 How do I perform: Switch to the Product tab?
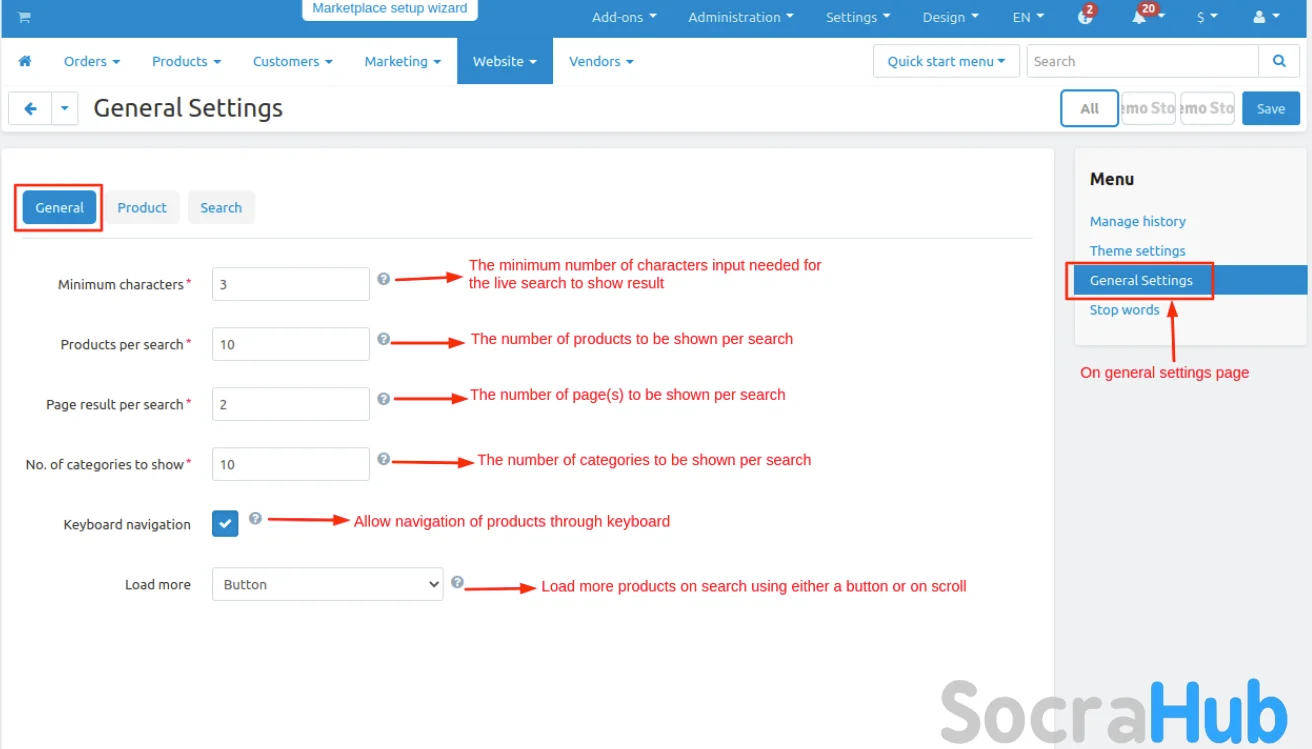[x=142, y=208]
